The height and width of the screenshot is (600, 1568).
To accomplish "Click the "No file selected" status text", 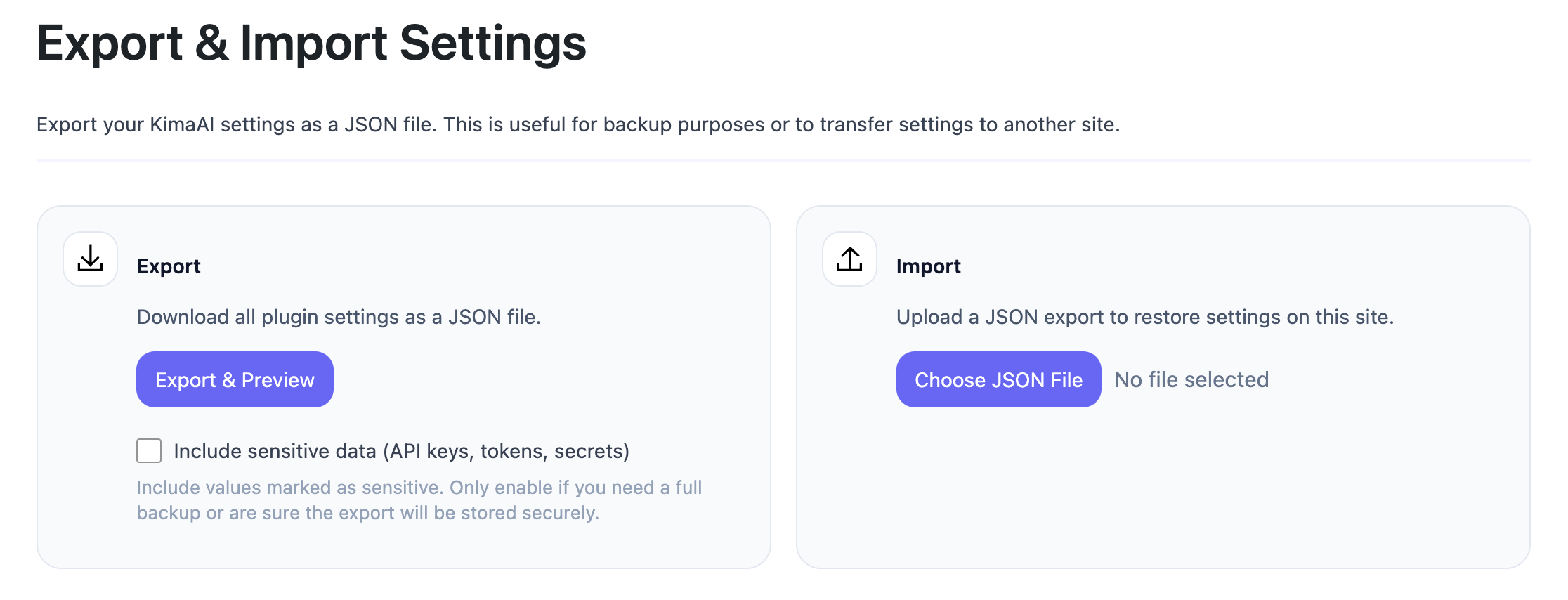I will pos(1191,379).
